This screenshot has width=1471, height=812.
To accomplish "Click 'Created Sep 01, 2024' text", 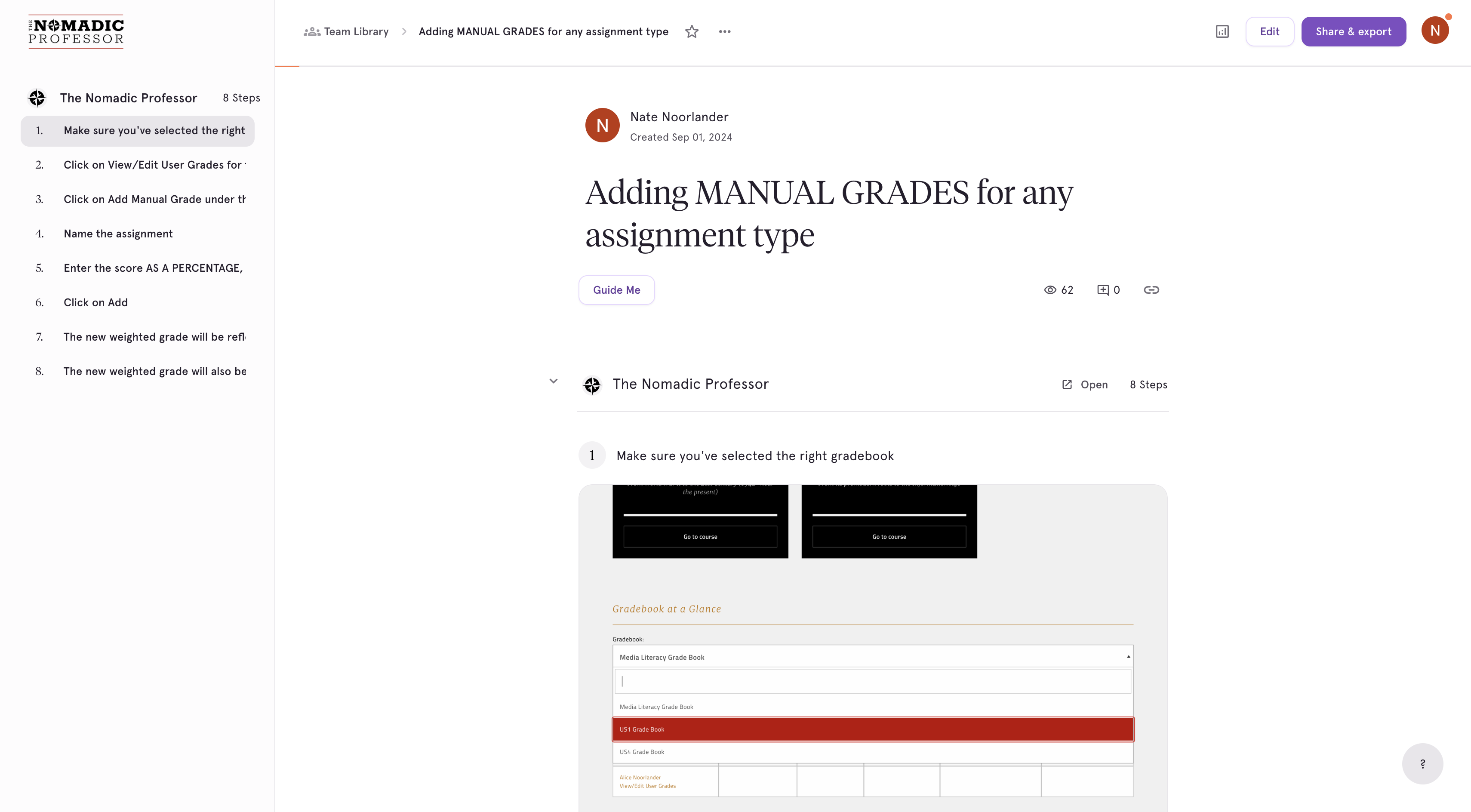I will point(681,137).
